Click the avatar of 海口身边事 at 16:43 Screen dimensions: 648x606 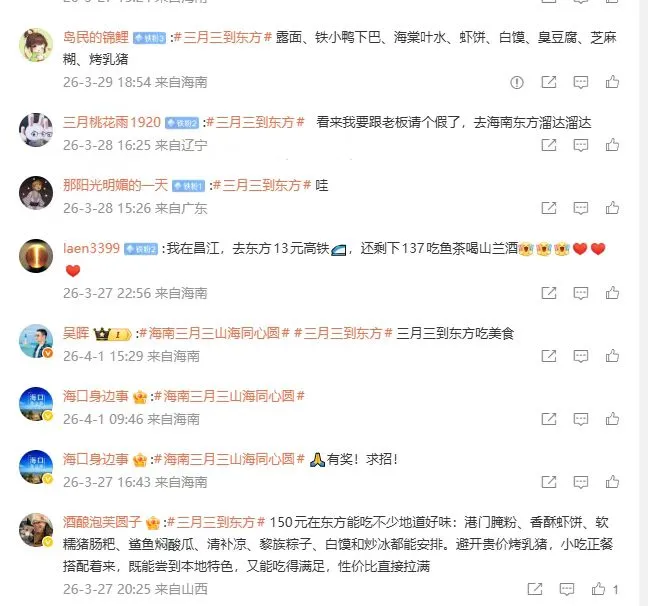coord(36,466)
